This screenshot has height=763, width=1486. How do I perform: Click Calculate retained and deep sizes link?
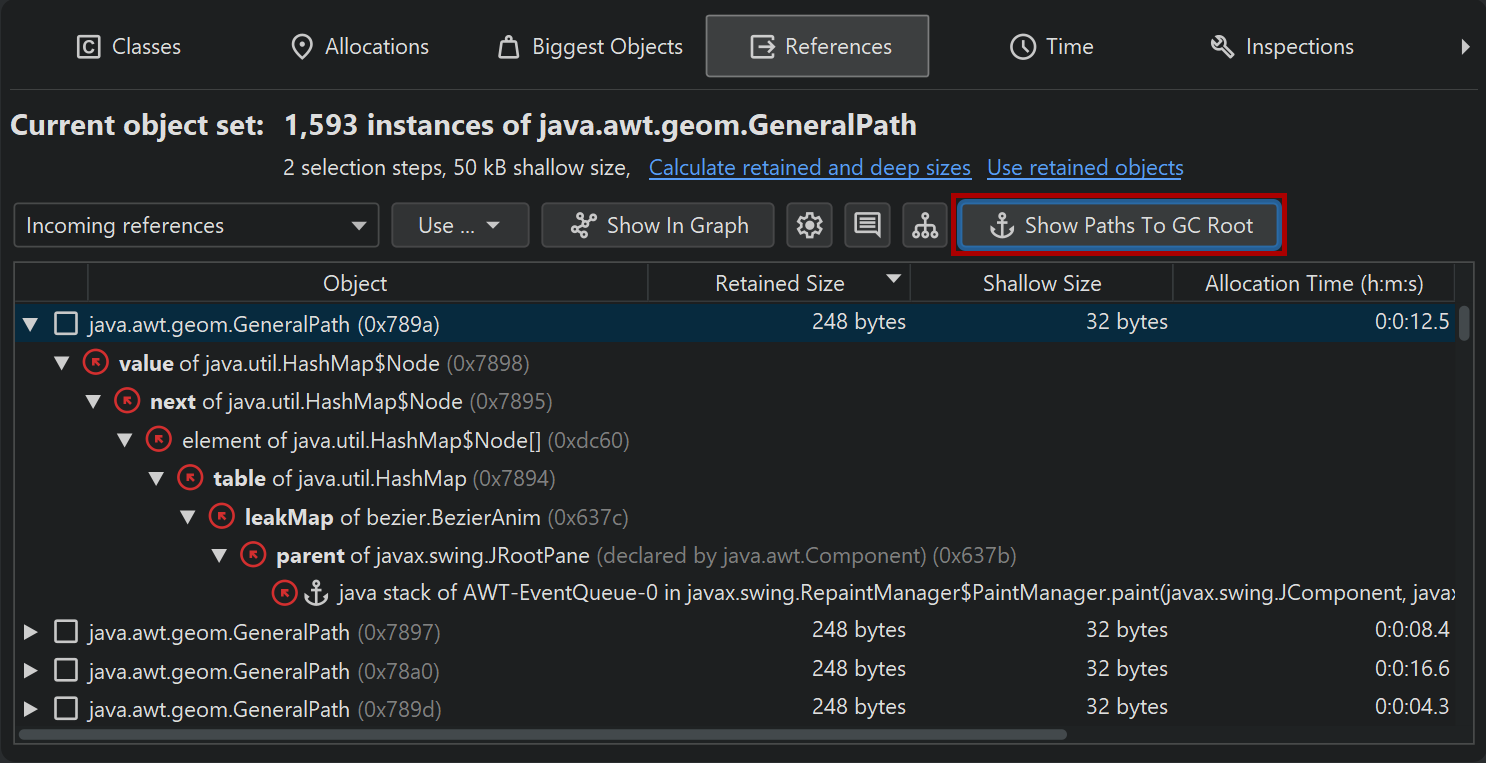(x=809, y=168)
